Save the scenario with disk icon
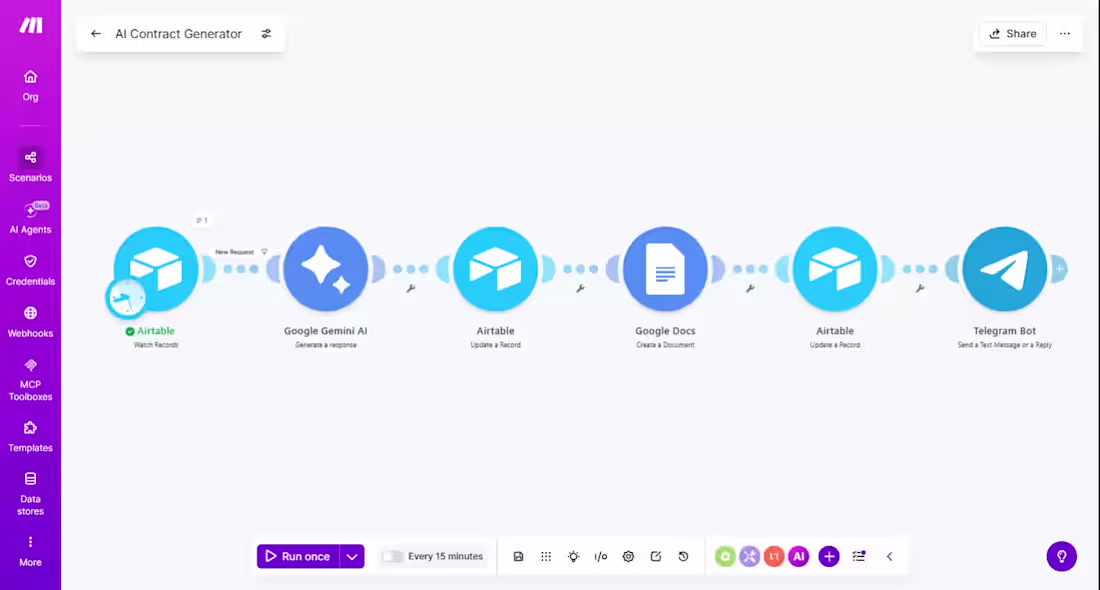This screenshot has width=1100, height=590. tap(518, 556)
